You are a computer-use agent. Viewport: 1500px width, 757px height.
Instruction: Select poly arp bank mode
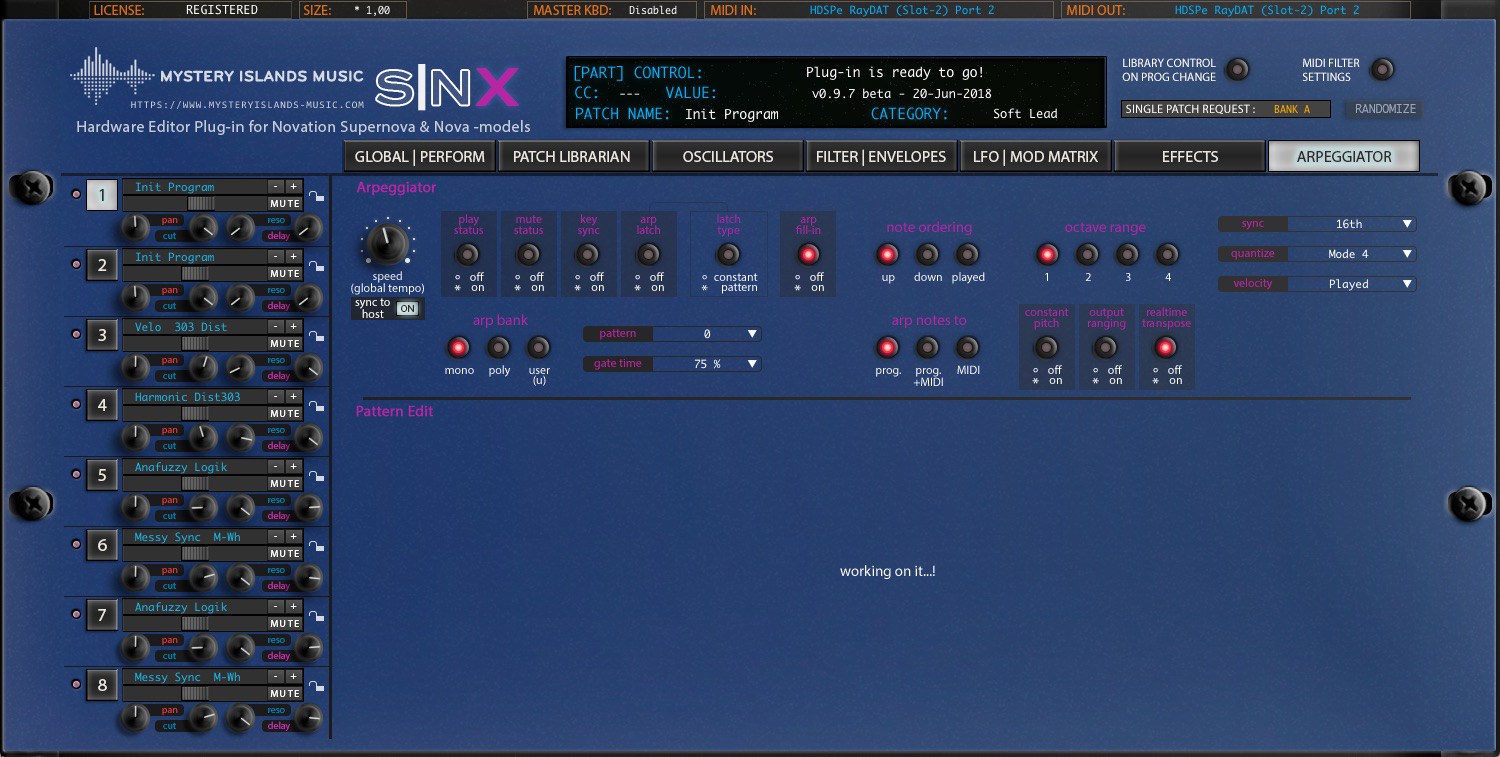pos(498,348)
